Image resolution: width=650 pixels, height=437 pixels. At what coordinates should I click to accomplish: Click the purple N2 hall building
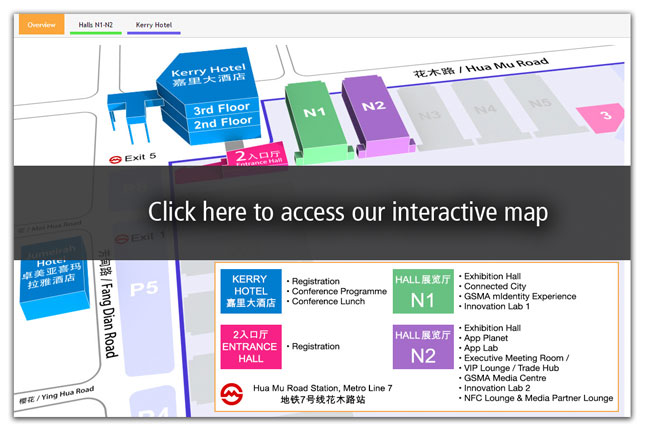[376, 116]
